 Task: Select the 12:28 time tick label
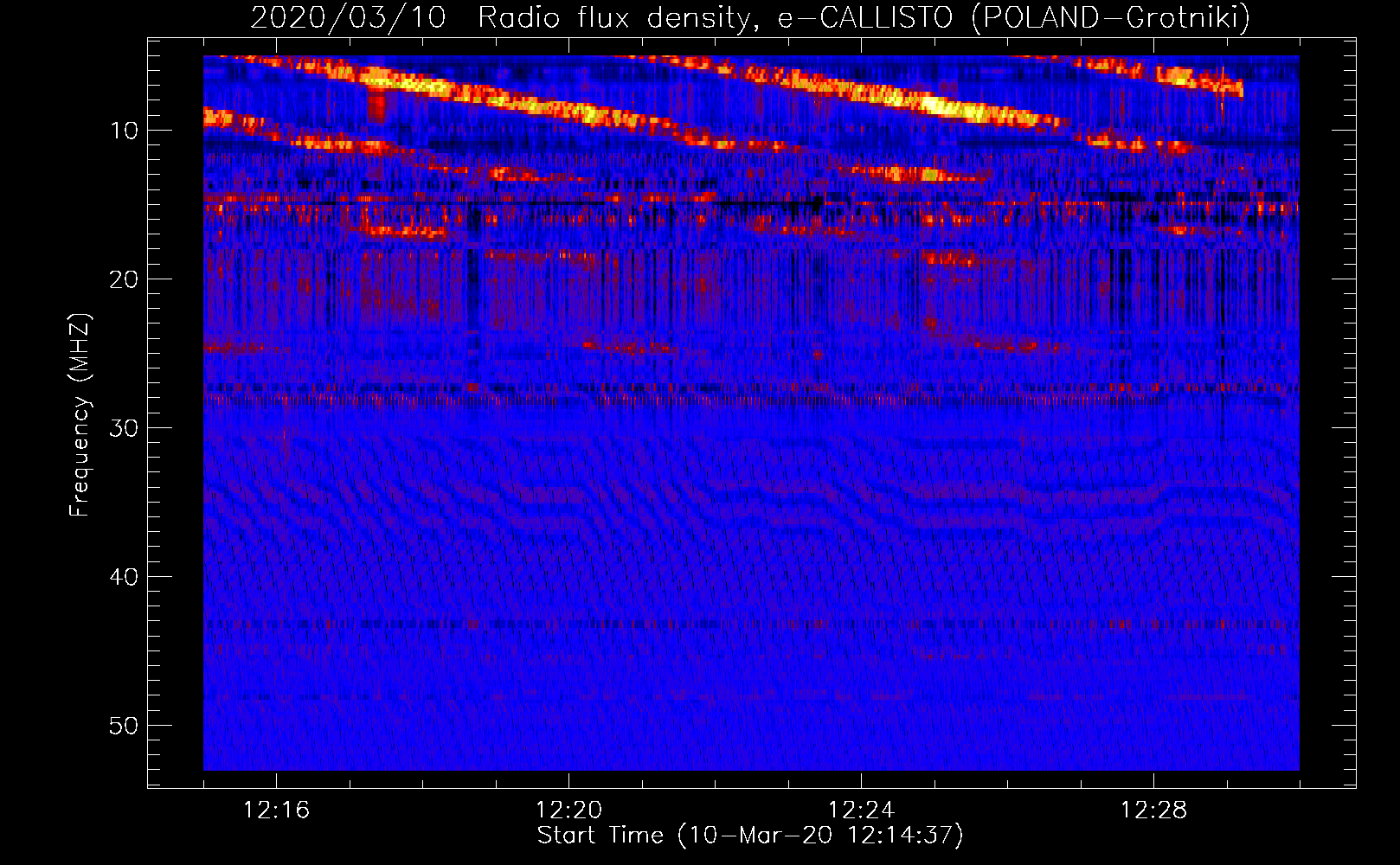click(1153, 811)
